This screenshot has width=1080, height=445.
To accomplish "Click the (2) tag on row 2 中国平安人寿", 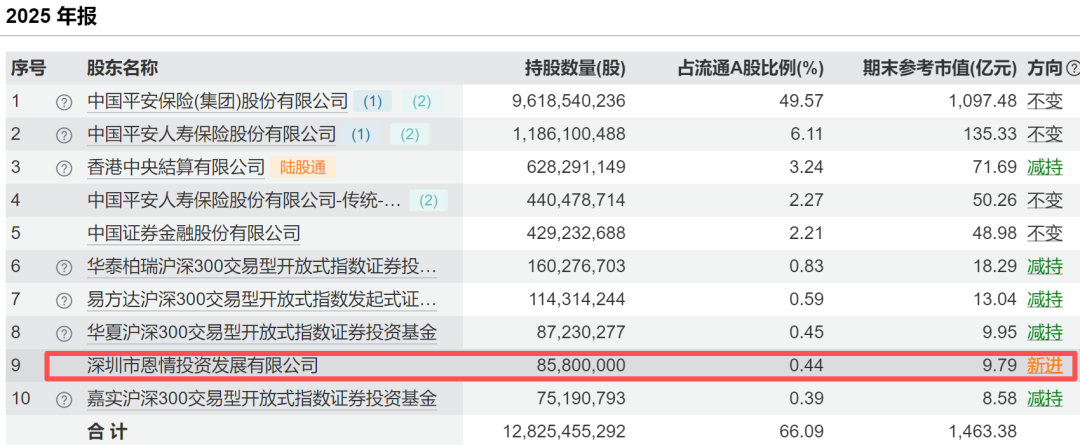I will [410, 134].
